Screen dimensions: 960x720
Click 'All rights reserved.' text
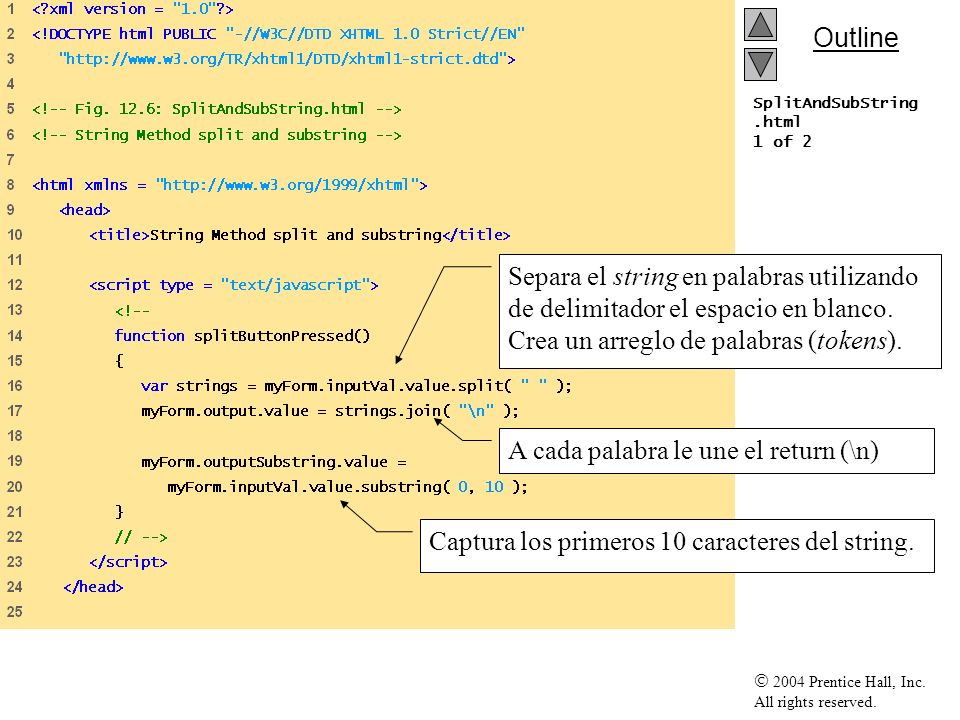pyautogui.click(x=815, y=702)
